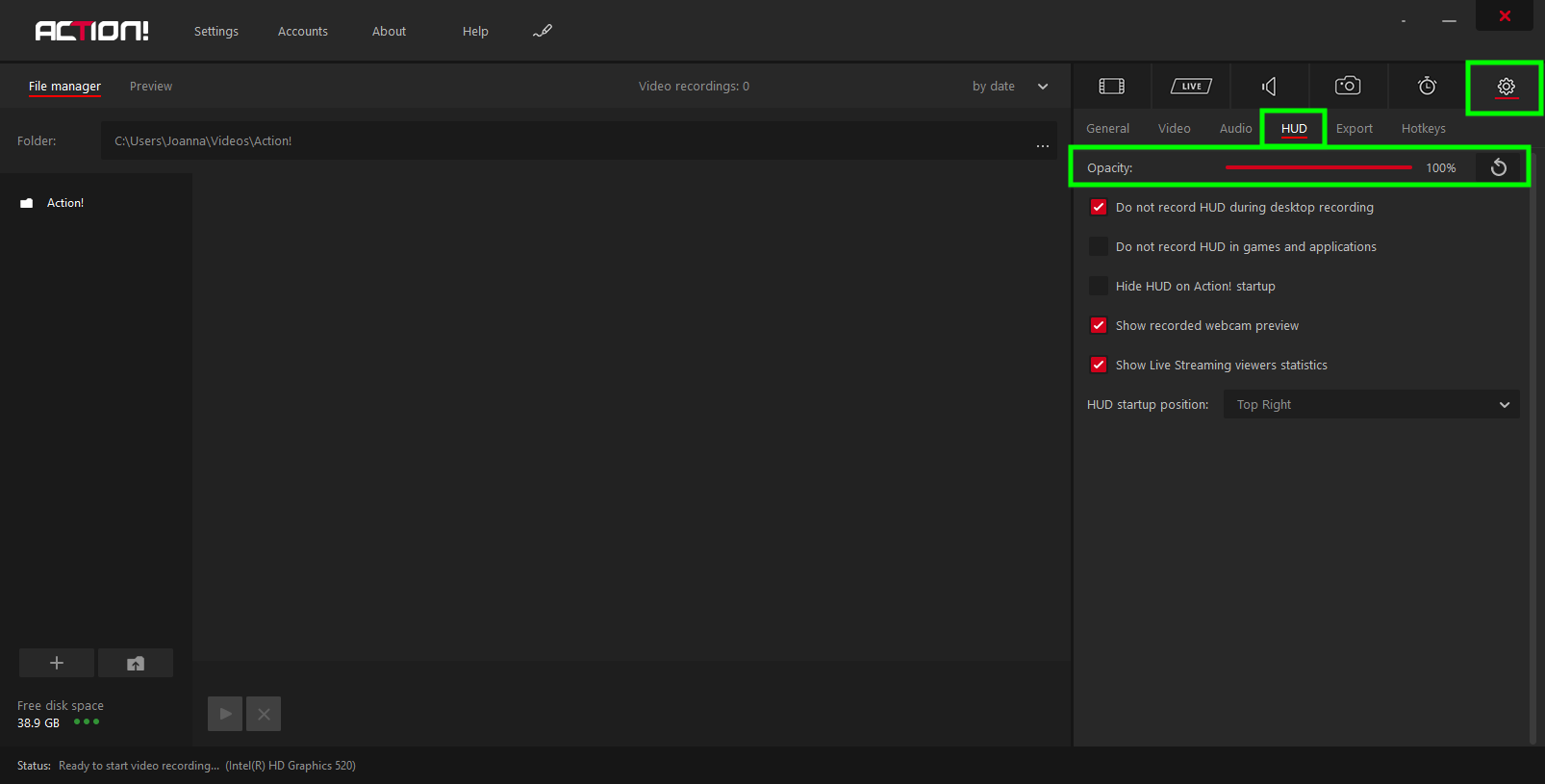Screen dimensions: 1545x784
Task: Open HUD startup position dropdown
Action: click(x=1371, y=404)
